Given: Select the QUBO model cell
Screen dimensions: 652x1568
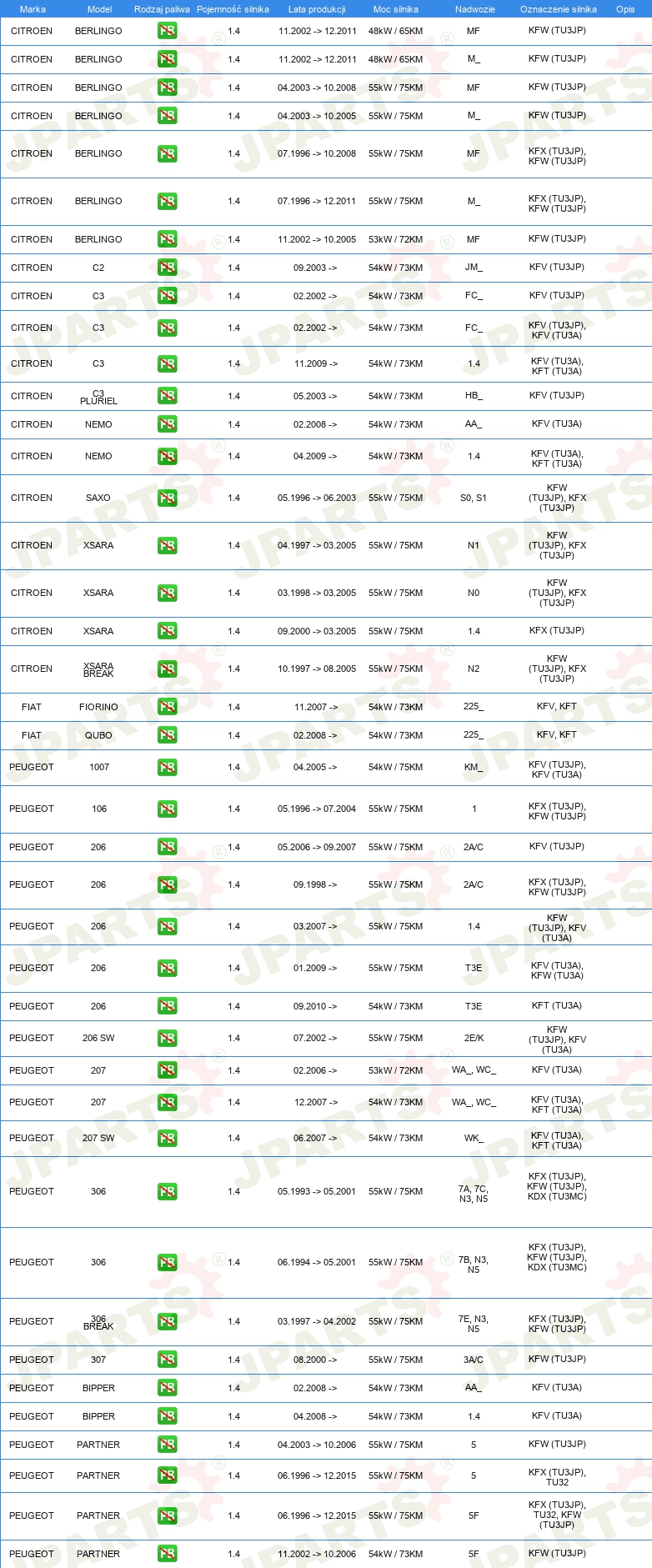Looking at the screenshot, I should tap(98, 735).
